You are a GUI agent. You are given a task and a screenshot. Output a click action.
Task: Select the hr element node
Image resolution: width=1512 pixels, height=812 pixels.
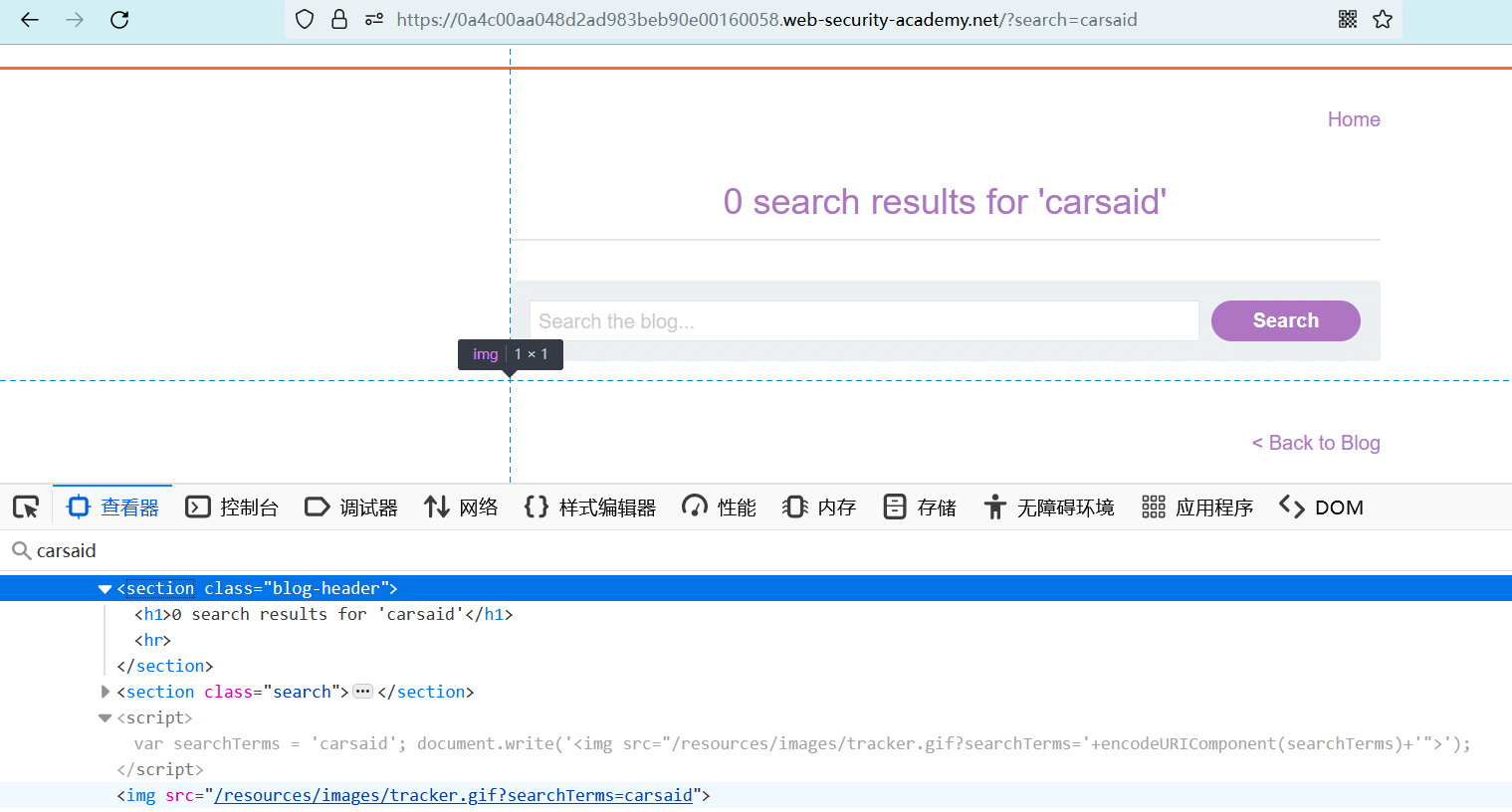click(152, 641)
